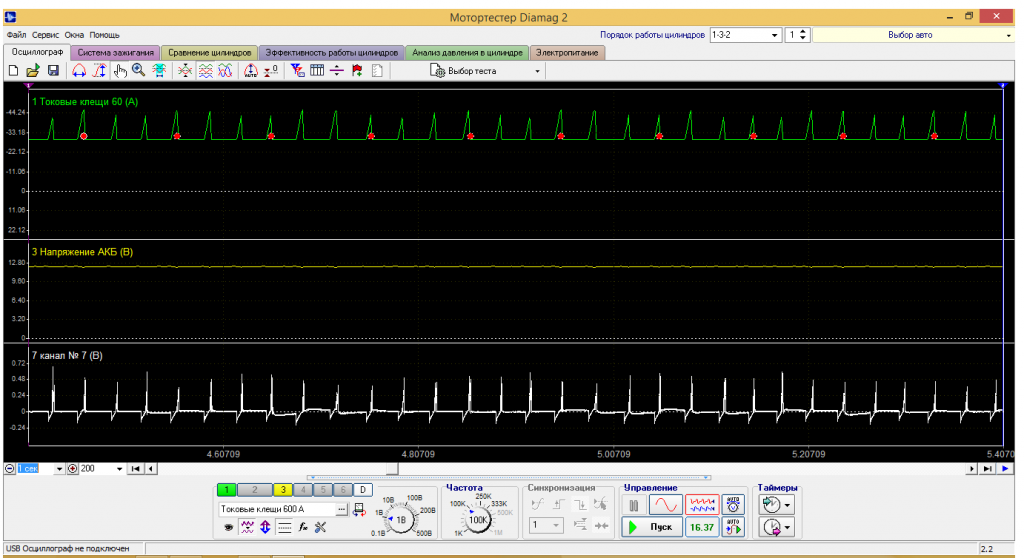1024x558 pixels.
Task: Click the pause button
Action: coord(633,505)
